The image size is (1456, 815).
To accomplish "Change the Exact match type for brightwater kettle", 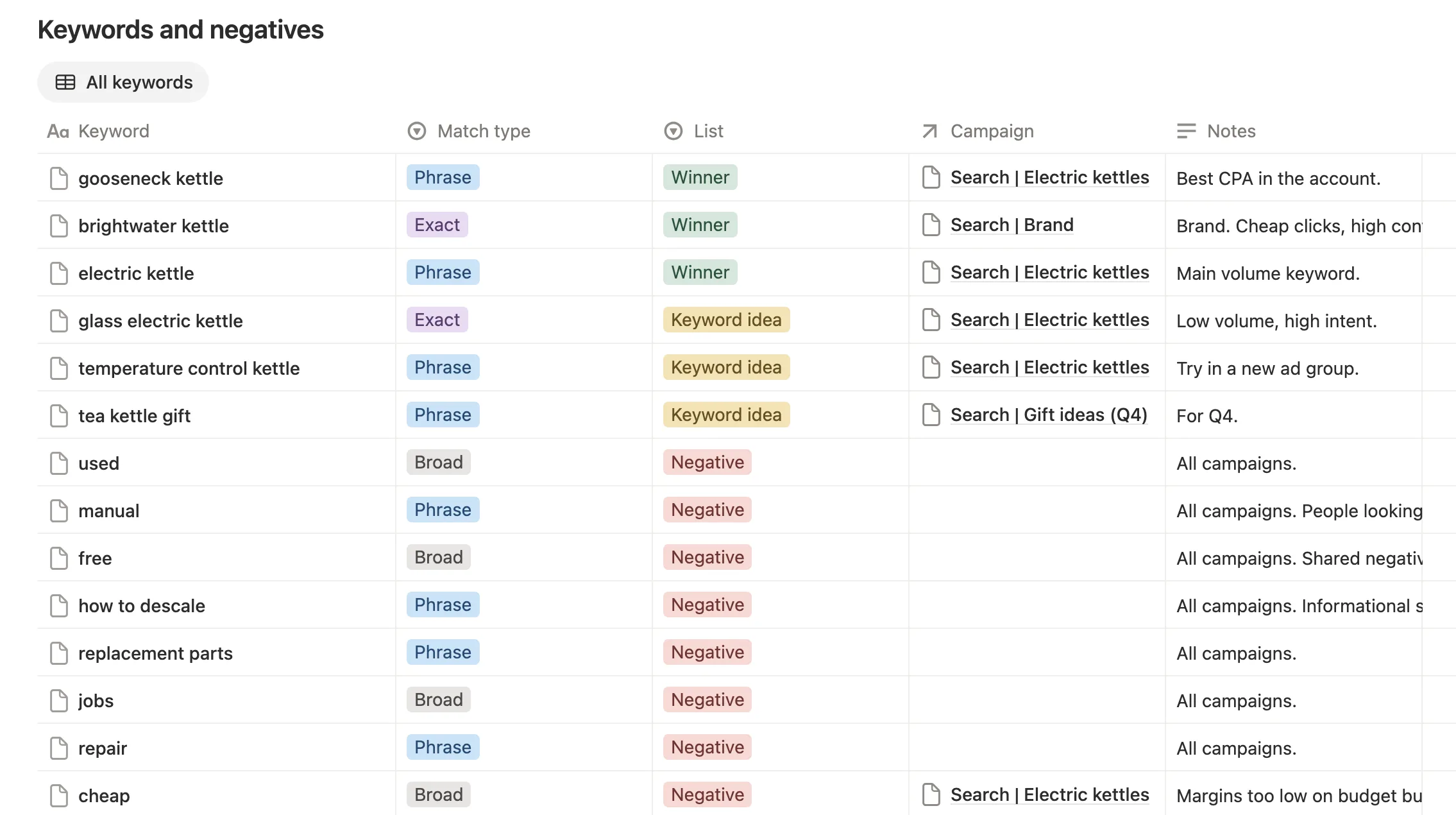I will 437,225.
